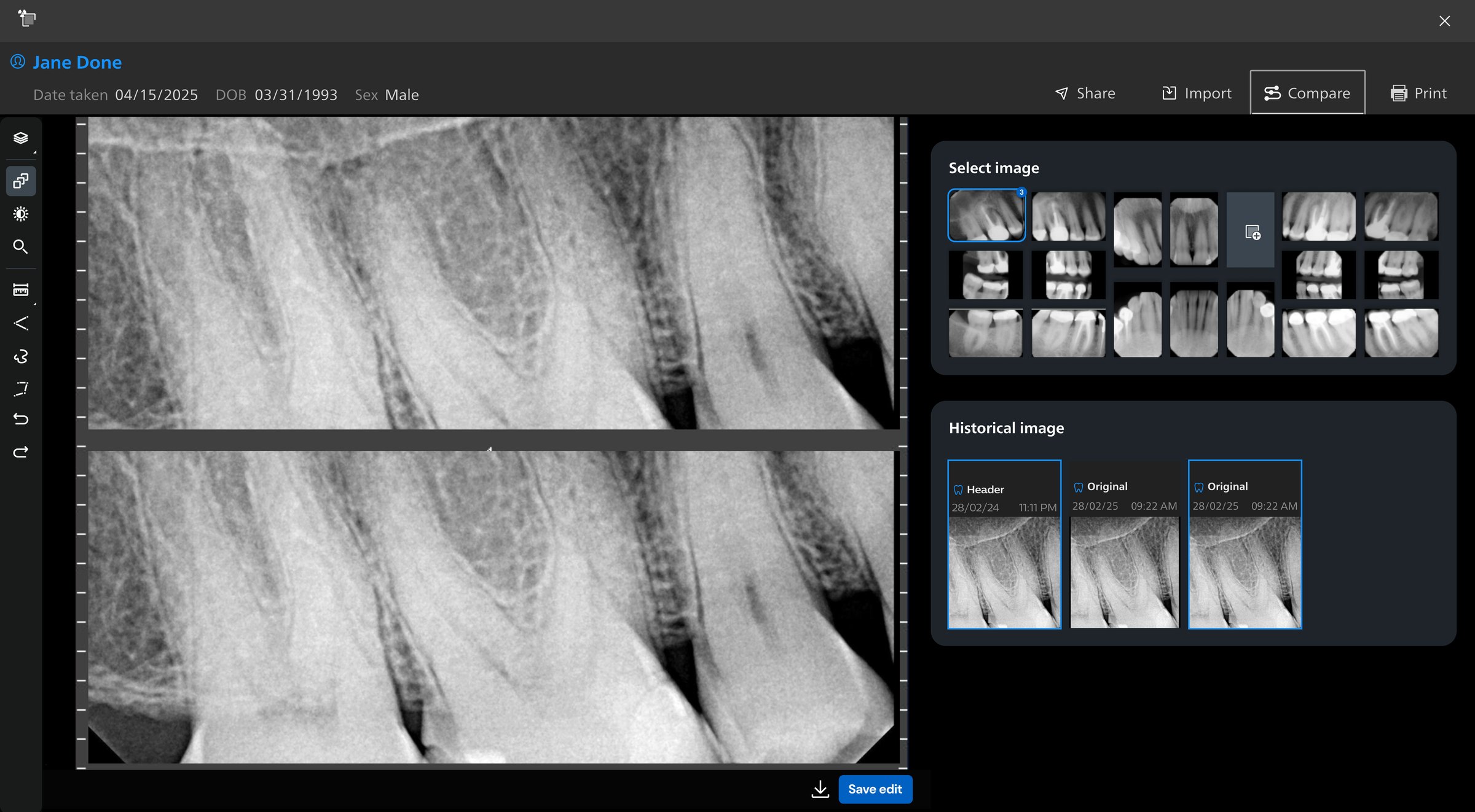Select the Header historical image from 28/02/24
Image resolution: width=1475 pixels, height=812 pixels.
click(1004, 544)
